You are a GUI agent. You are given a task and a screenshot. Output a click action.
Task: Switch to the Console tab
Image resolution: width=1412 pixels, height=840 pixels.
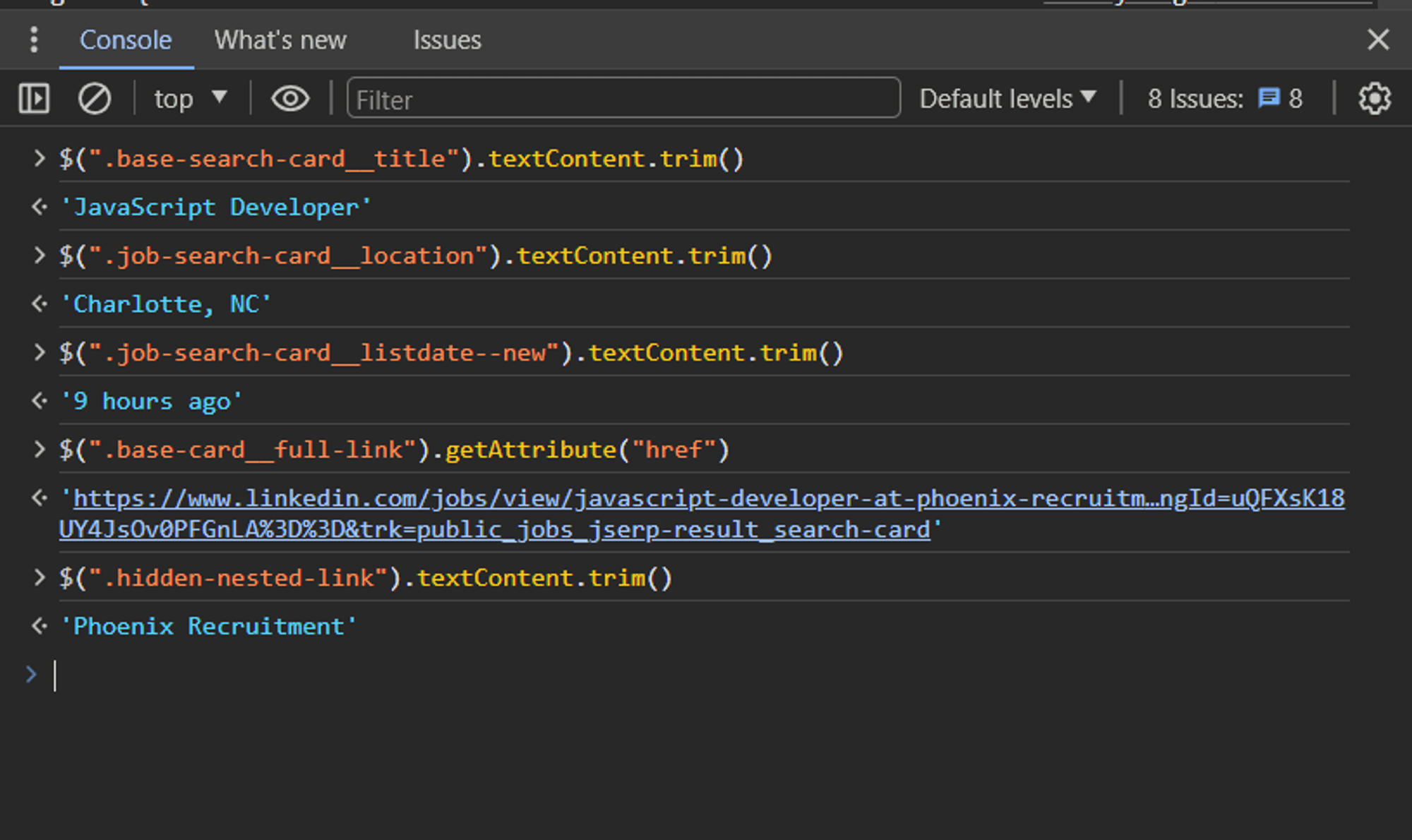(x=124, y=40)
